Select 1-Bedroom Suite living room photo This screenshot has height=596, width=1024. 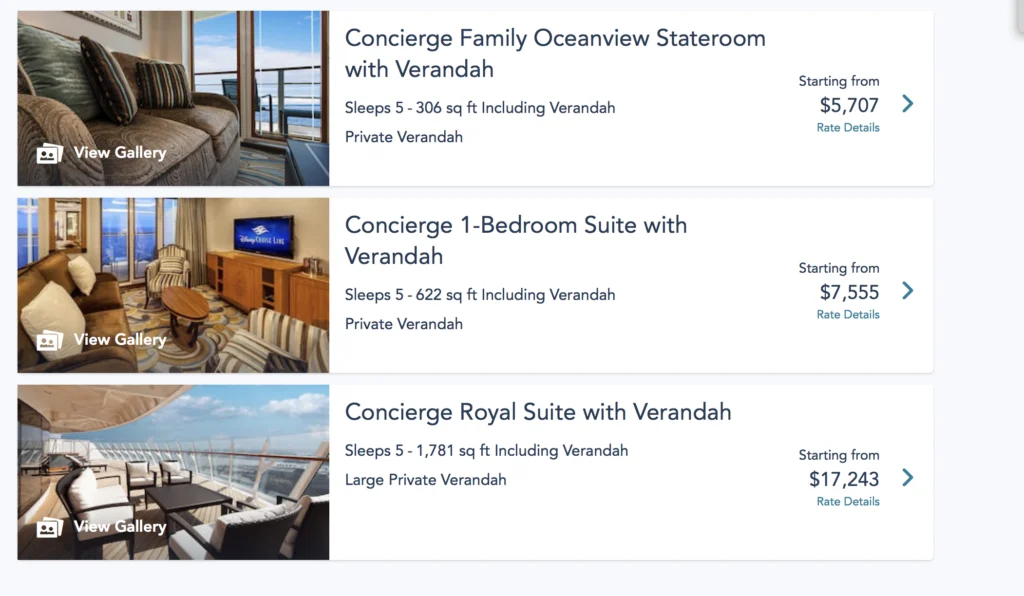coord(173,270)
